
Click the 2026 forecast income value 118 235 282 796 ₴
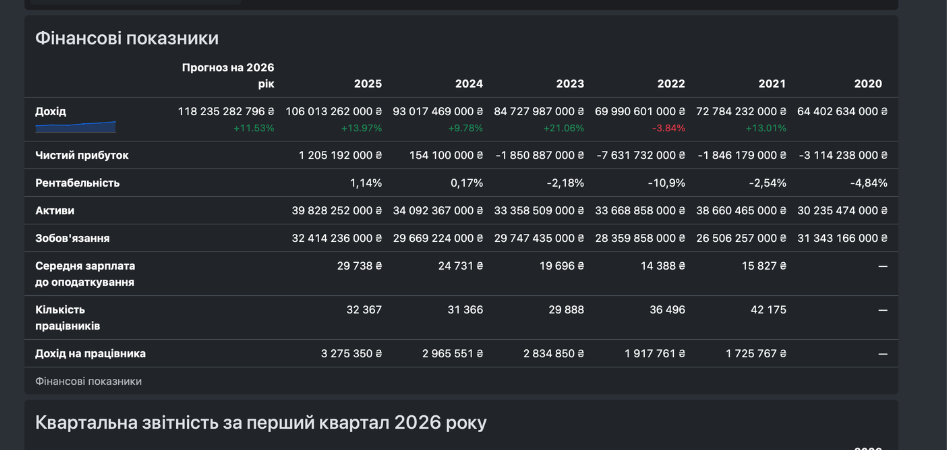226,111
